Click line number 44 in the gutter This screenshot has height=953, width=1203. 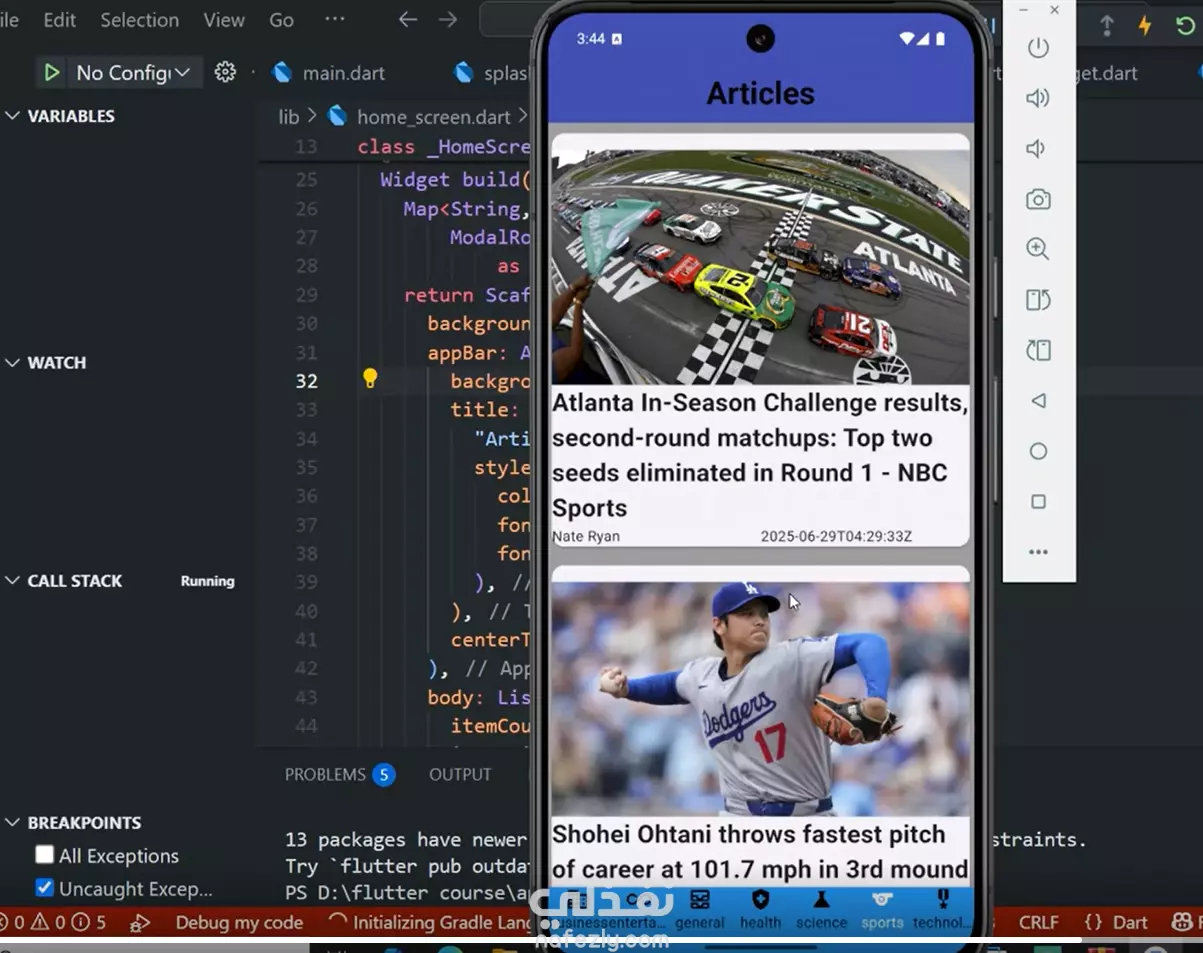306,725
